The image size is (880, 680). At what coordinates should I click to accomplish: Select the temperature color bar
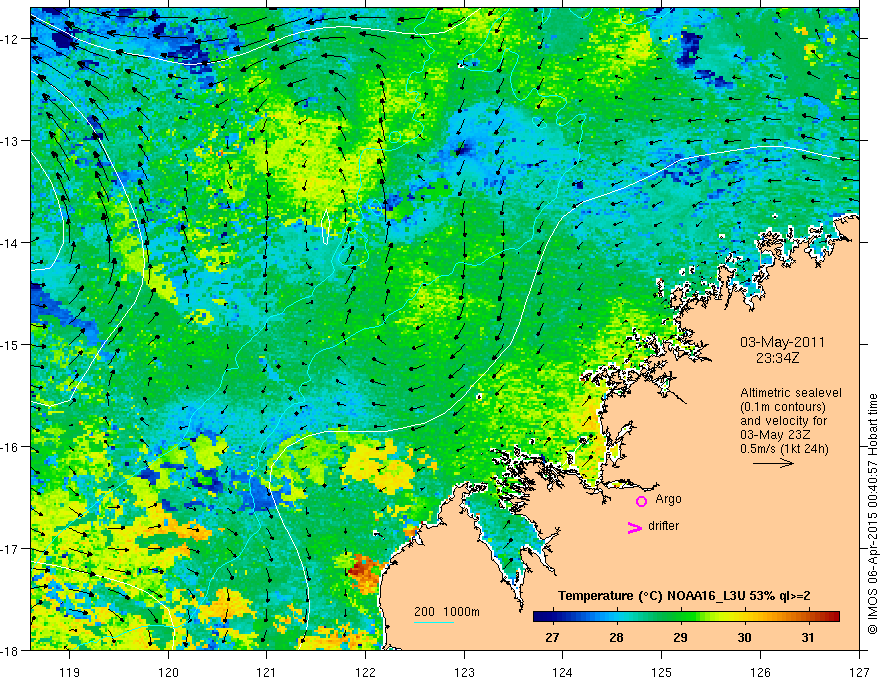[x=686, y=617]
